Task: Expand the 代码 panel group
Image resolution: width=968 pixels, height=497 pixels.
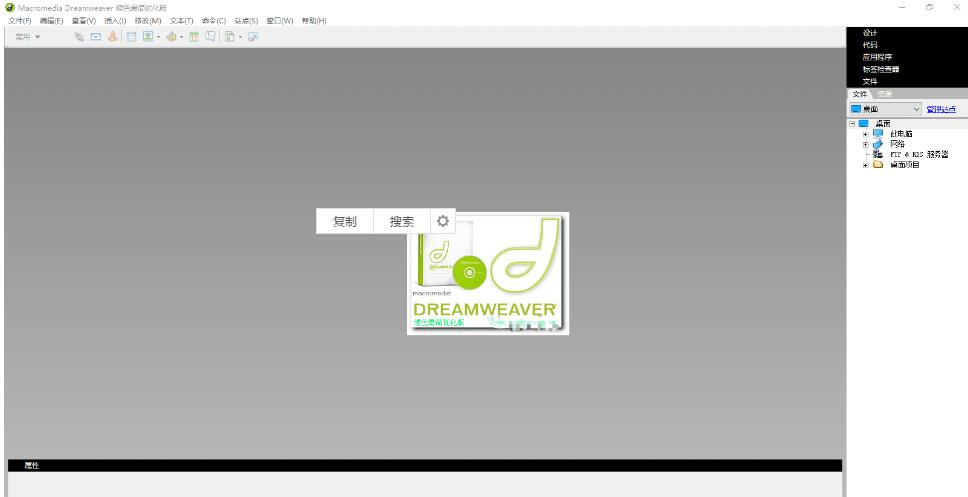Action: (870, 45)
